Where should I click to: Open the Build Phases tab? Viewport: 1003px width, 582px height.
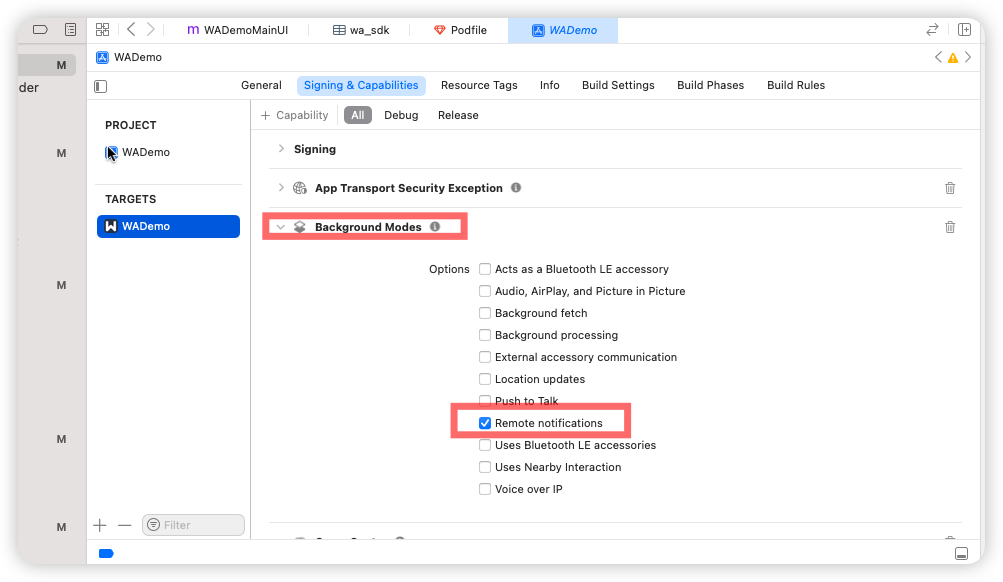click(x=711, y=85)
